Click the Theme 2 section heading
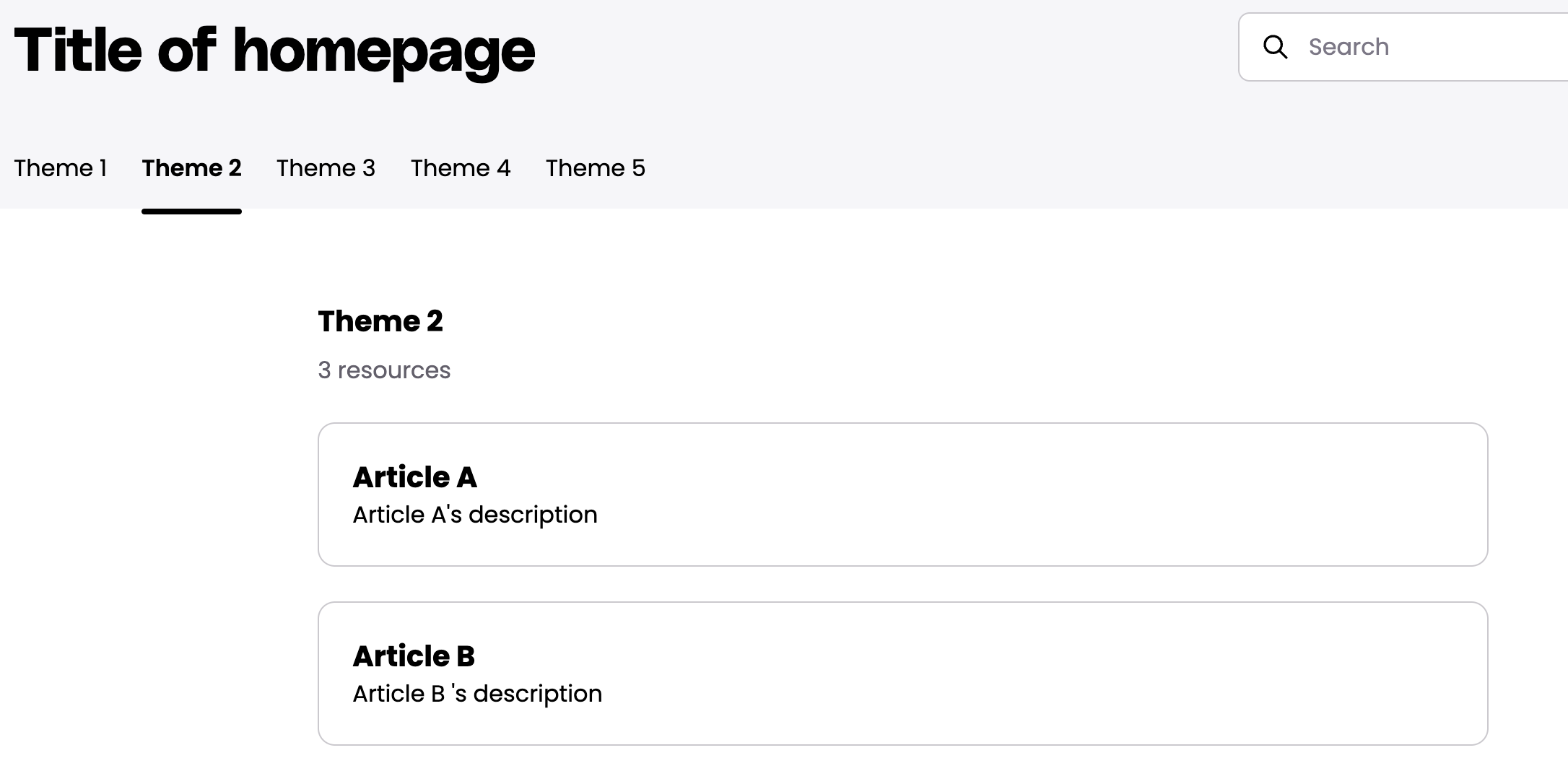 380,321
